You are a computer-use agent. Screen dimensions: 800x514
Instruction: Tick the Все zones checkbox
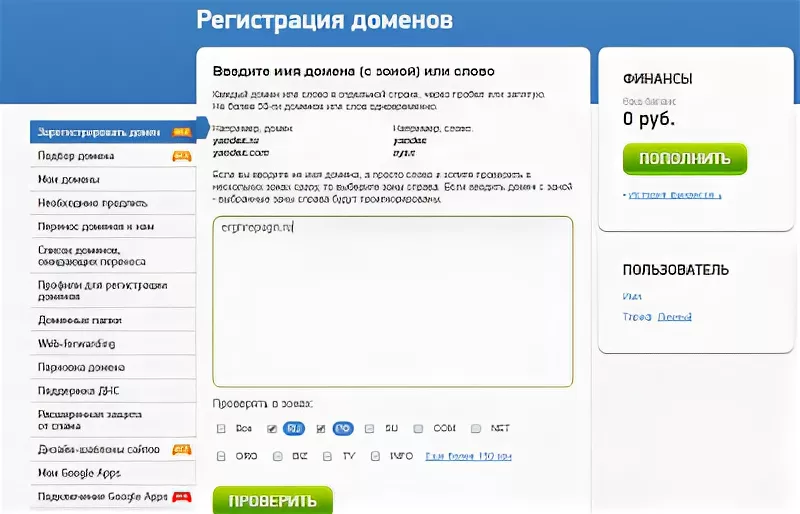(221, 429)
